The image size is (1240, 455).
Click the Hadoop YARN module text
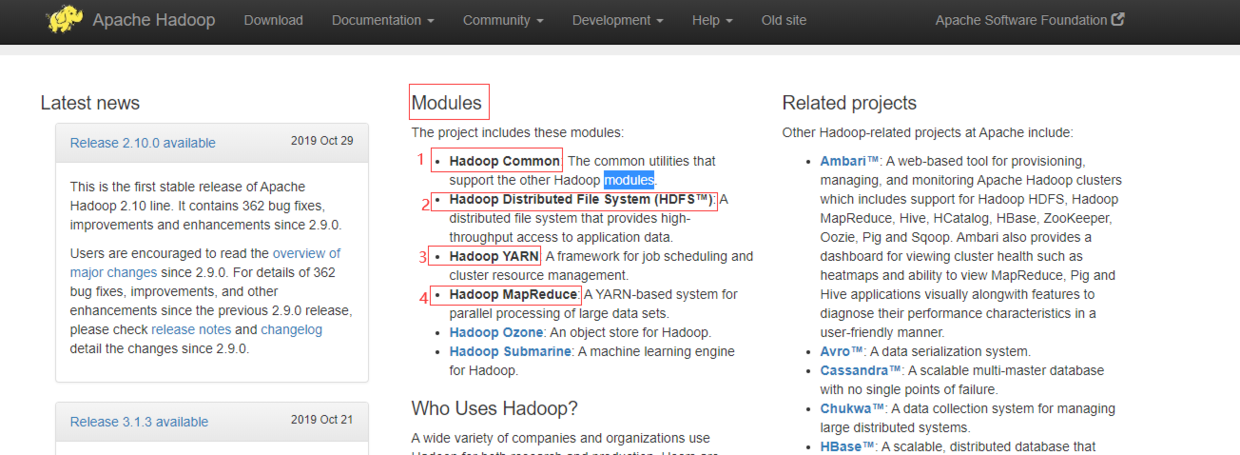(494, 256)
